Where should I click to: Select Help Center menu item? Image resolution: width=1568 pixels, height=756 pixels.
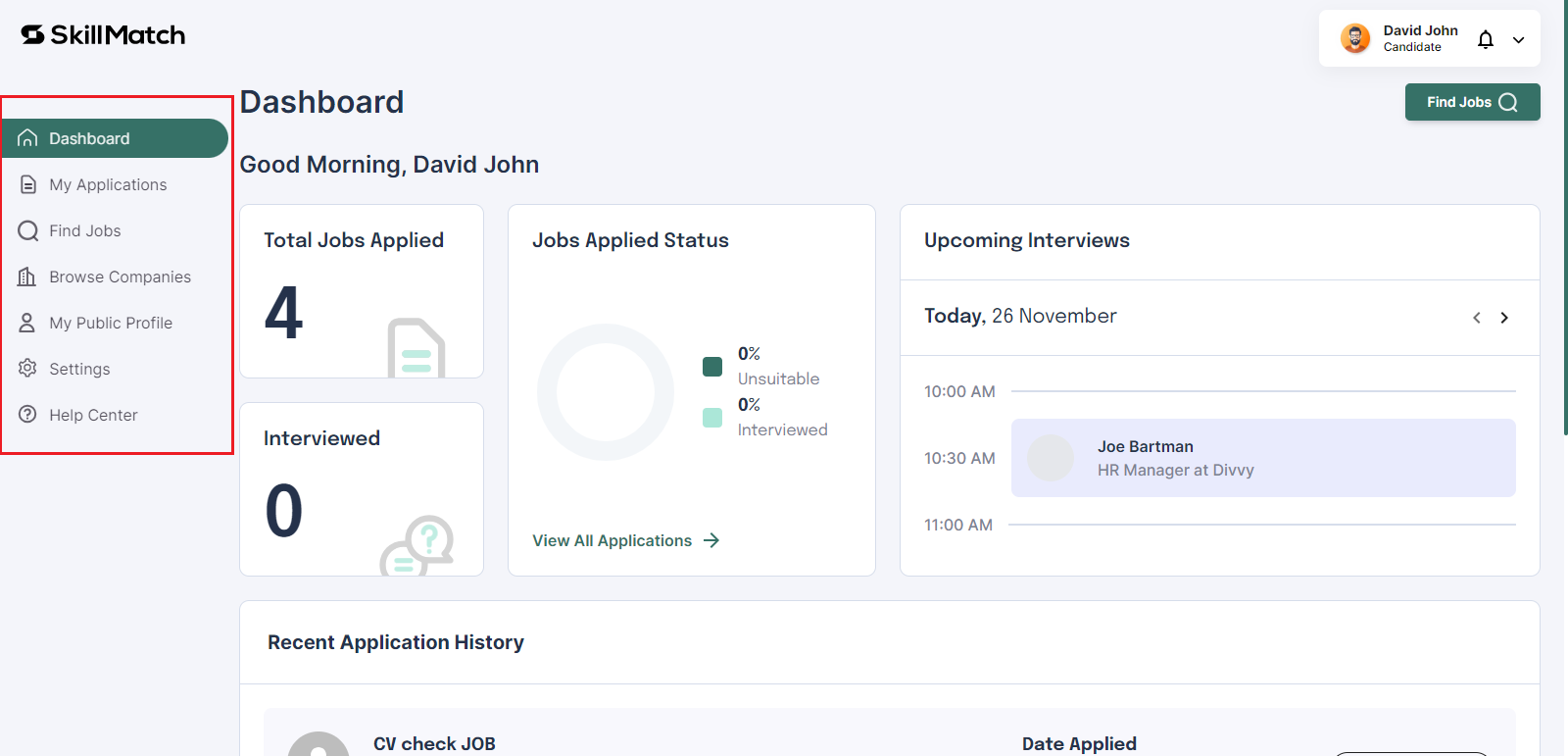(115, 415)
